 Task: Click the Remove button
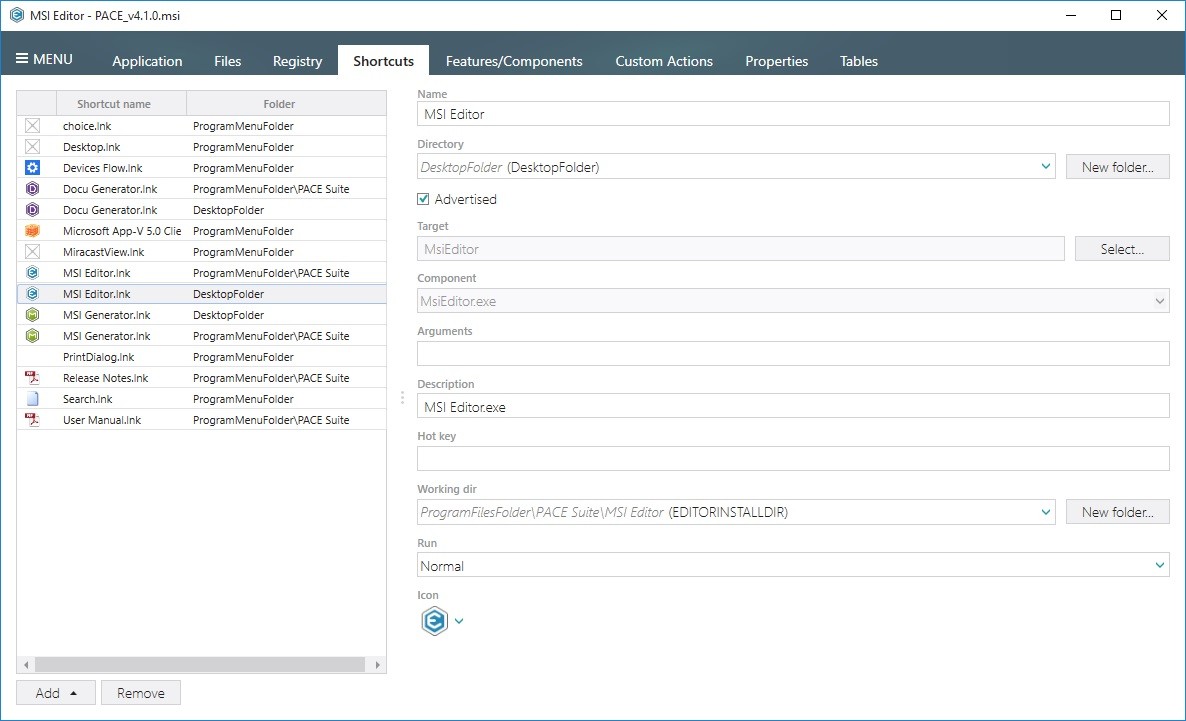pyautogui.click(x=141, y=693)
